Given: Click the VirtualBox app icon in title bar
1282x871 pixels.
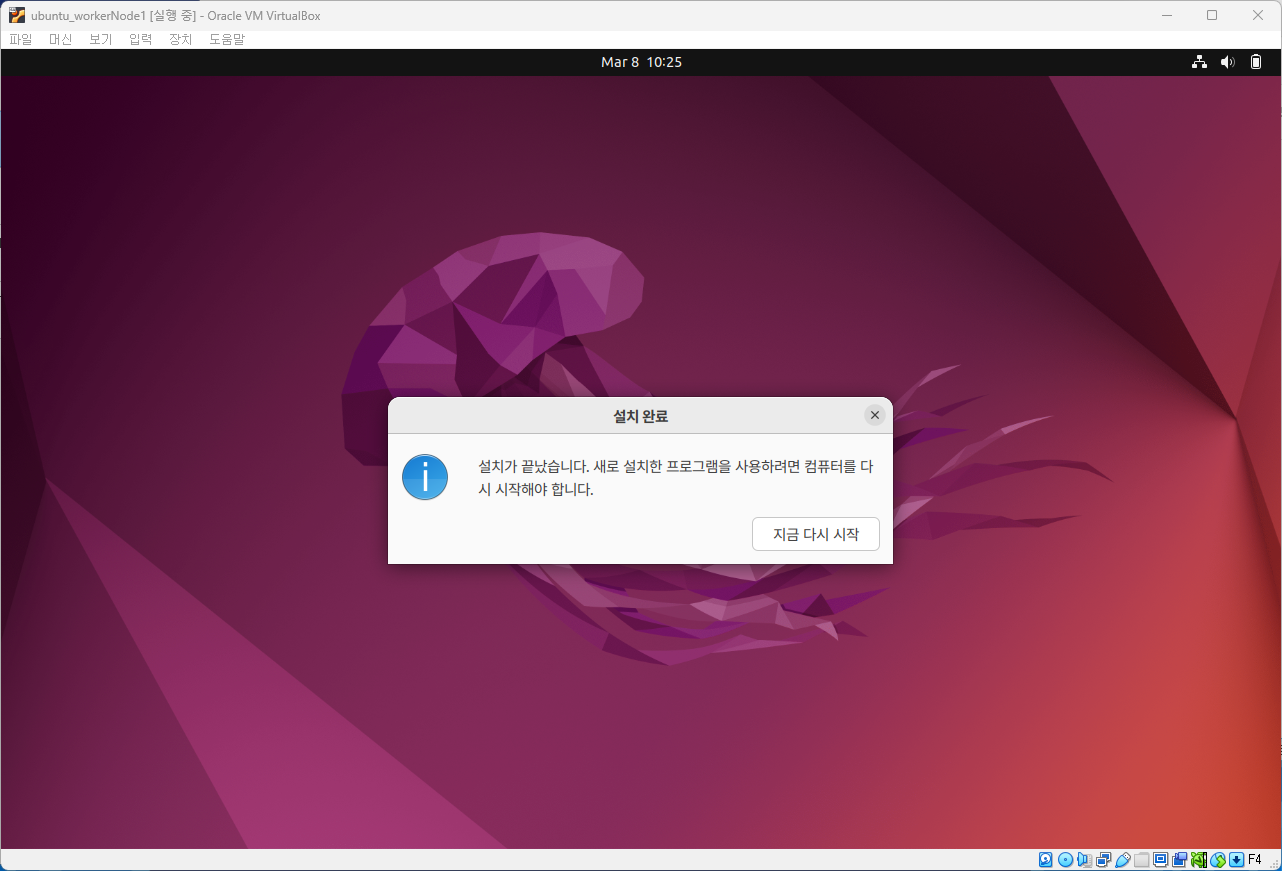Looking at the screenshot, I should (x=17, y=15).
